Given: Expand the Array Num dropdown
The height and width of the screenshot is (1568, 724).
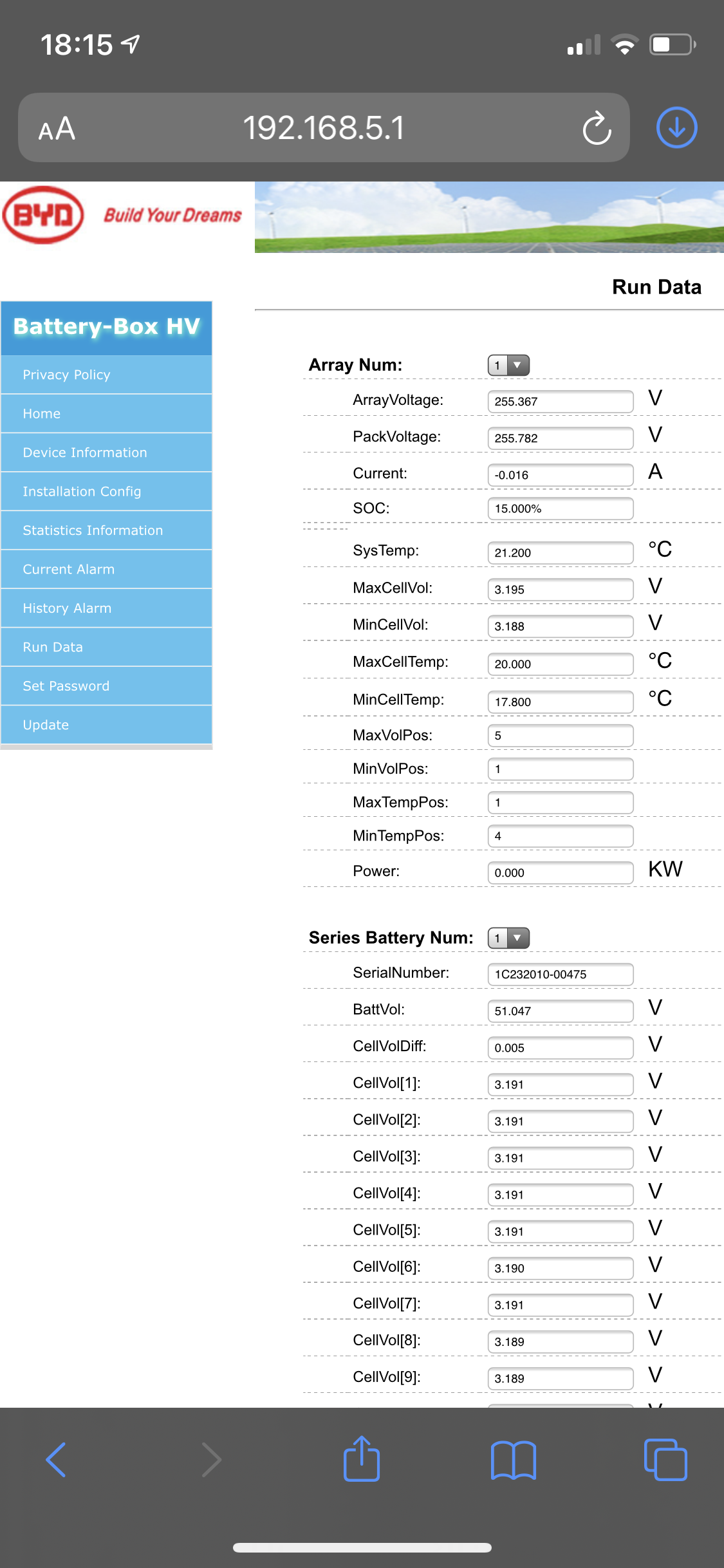Looking at the screenshot, I should point(508,366).
